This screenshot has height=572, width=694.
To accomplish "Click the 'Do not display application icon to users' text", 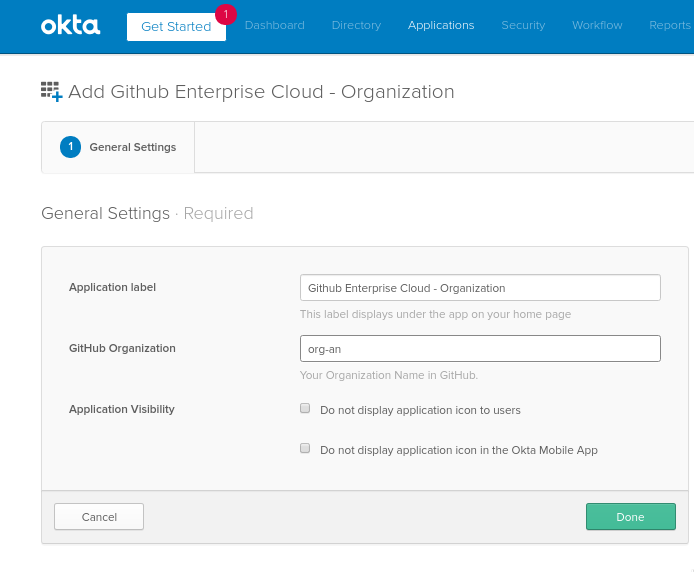I will (420, 410).
